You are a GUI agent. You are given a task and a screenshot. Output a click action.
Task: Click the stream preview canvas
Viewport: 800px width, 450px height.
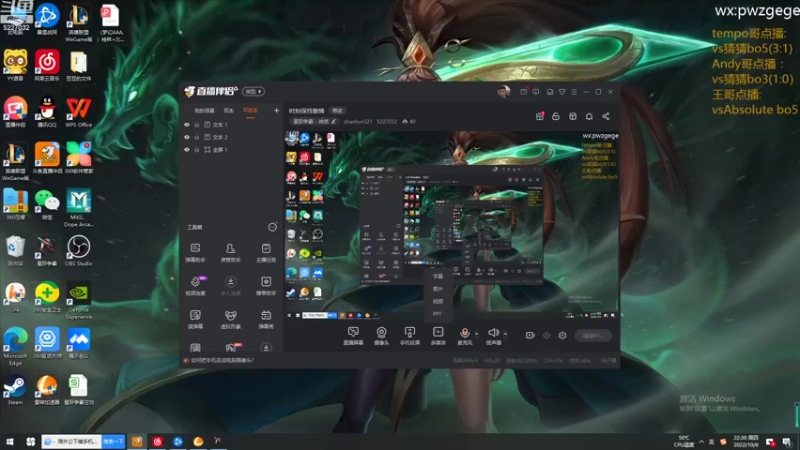pos(452,226)
